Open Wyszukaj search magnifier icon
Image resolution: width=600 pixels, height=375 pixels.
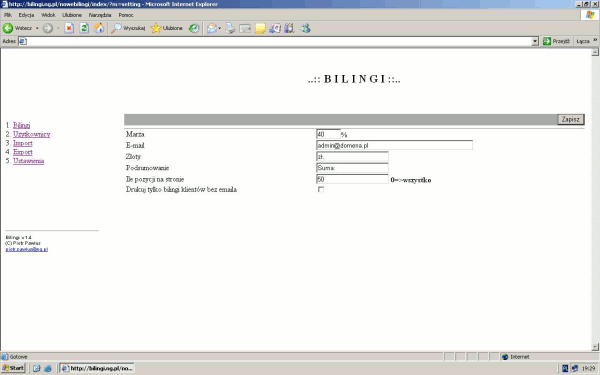point(116,28)
